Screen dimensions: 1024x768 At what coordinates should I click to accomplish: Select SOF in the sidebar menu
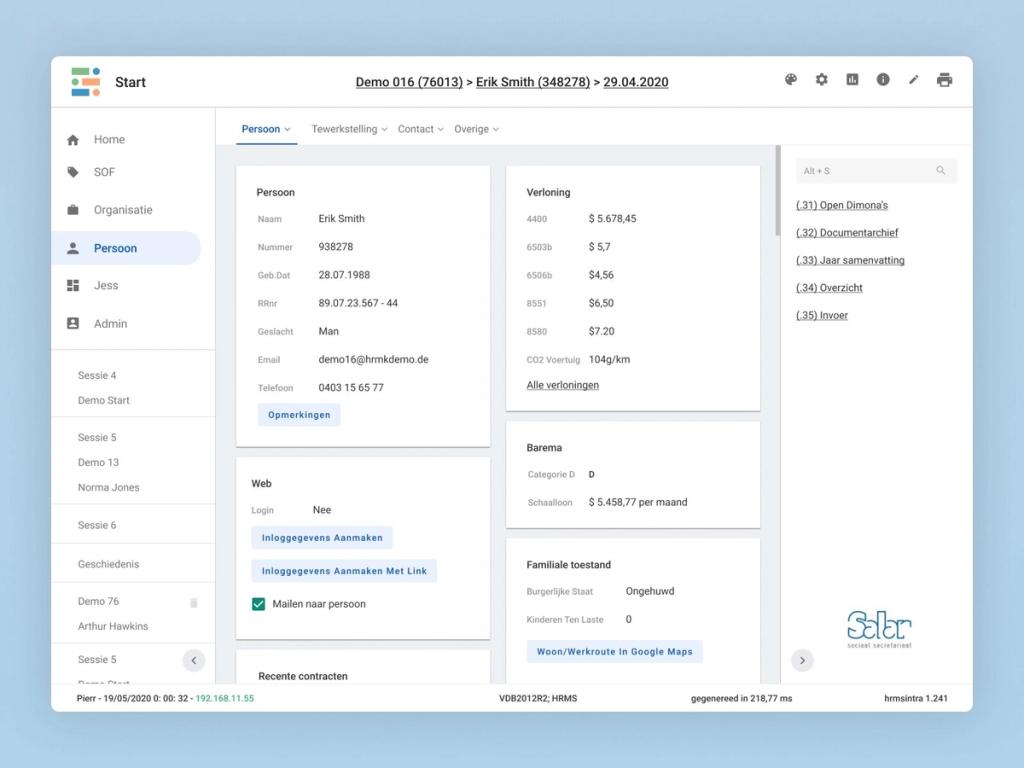point(104,172)
